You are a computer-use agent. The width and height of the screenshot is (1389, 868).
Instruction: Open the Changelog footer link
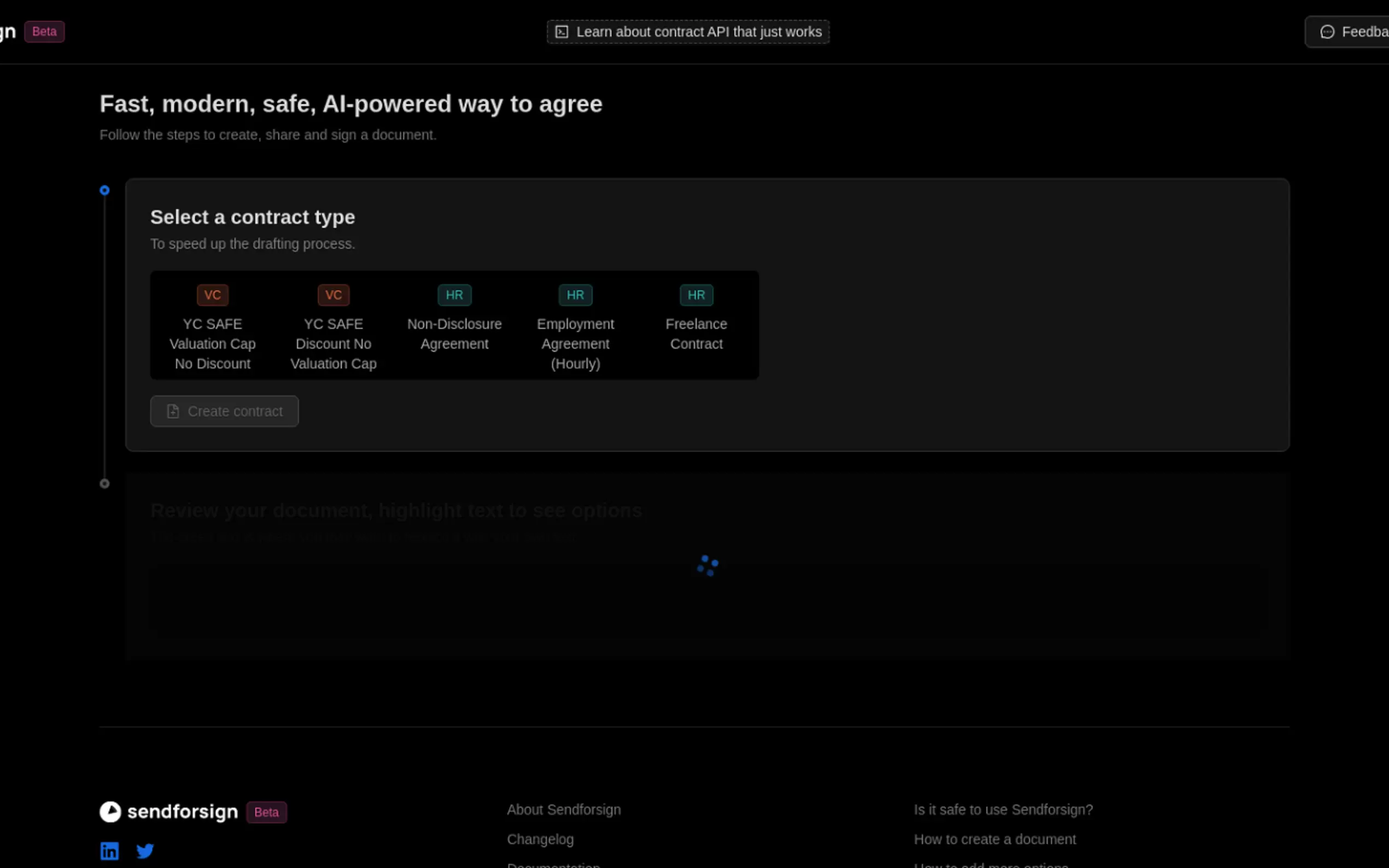540,839
